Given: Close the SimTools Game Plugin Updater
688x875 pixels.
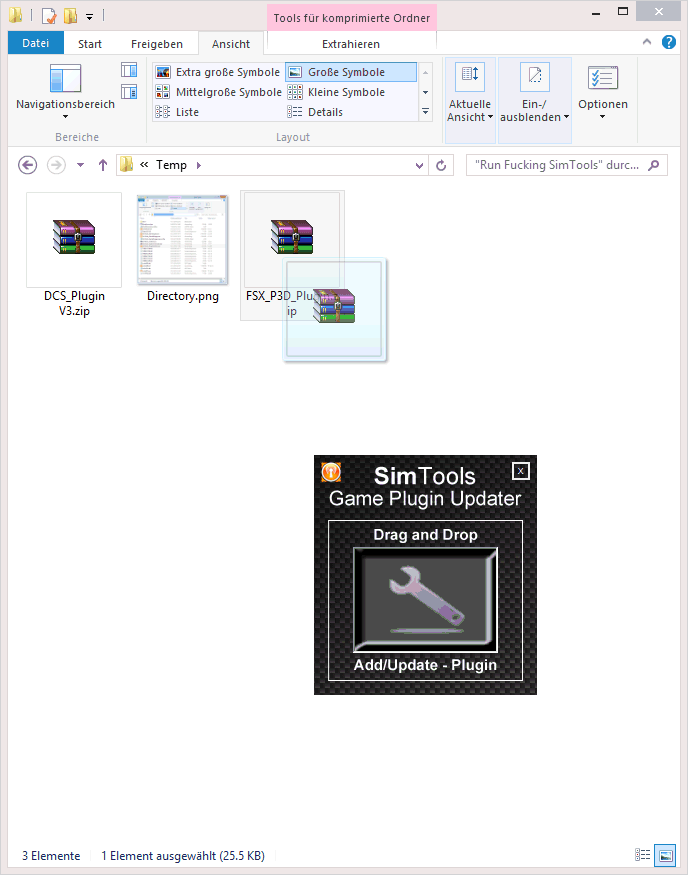Looking at the screenshot, I should [x=520, y=471].
